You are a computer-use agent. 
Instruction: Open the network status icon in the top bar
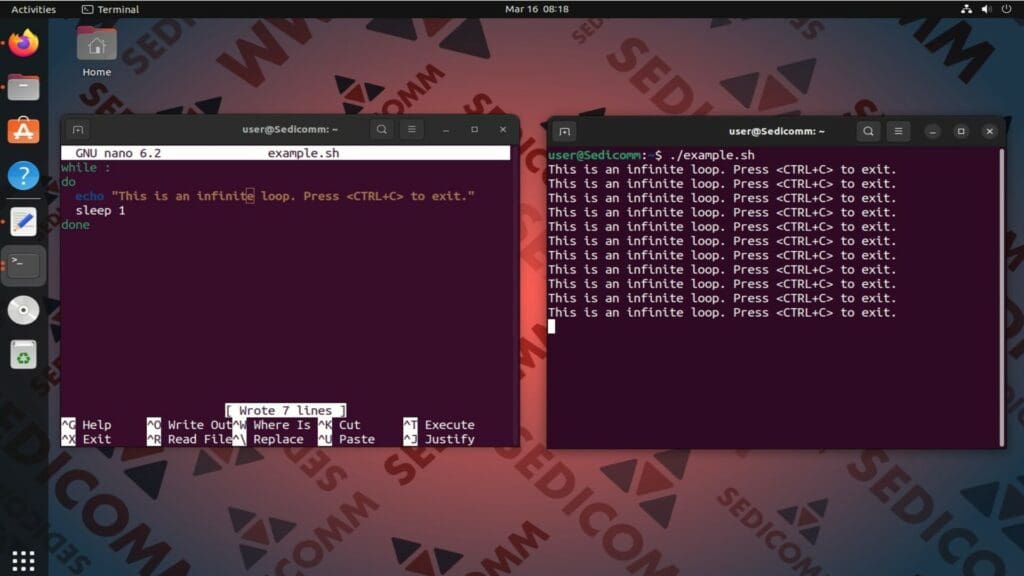(x=967, y=9)
